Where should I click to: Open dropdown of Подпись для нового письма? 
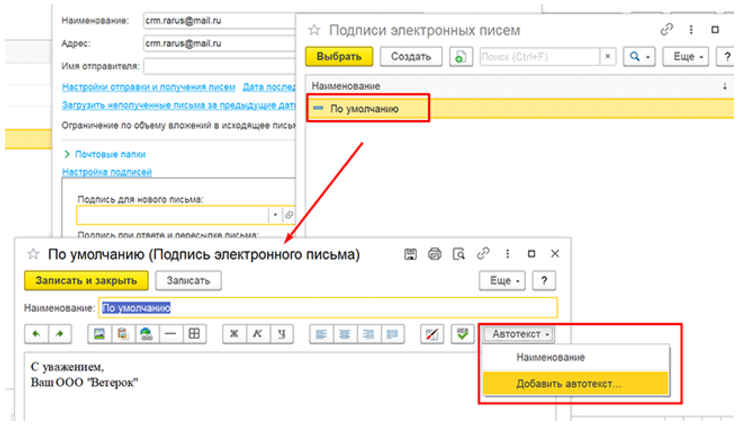pos(273,214)
